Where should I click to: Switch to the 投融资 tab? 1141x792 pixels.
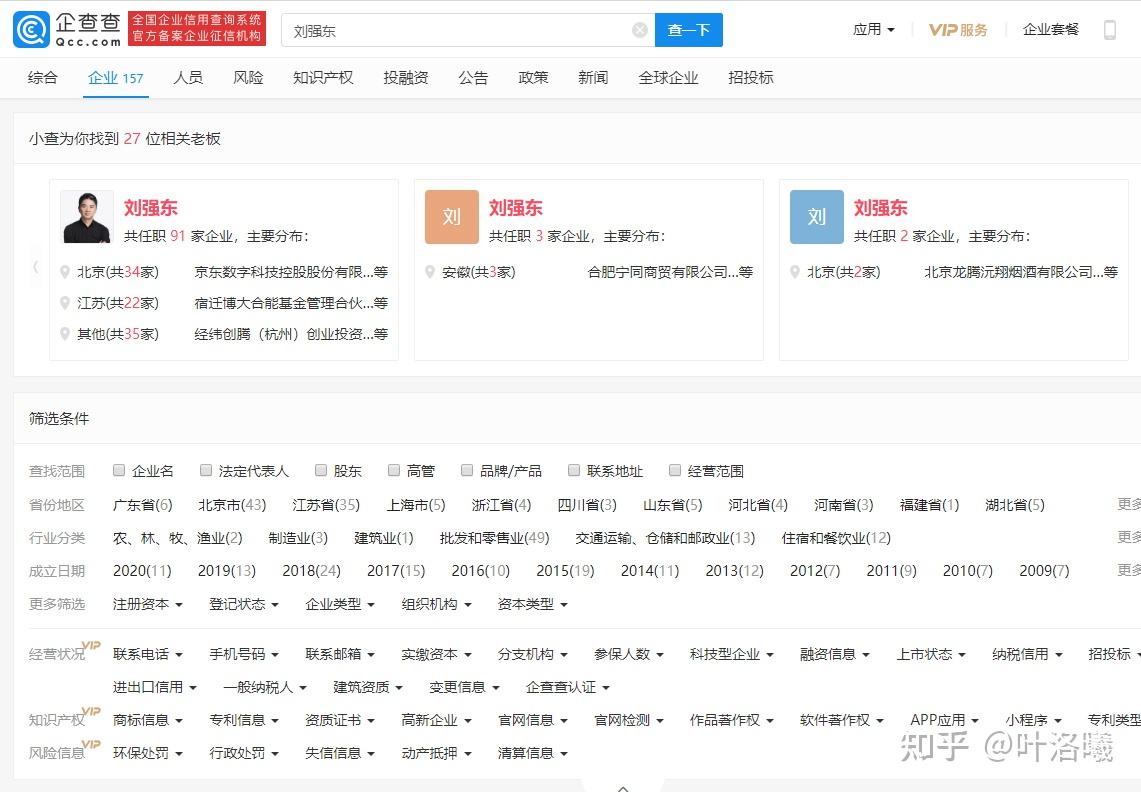click(x=405, y=78)
